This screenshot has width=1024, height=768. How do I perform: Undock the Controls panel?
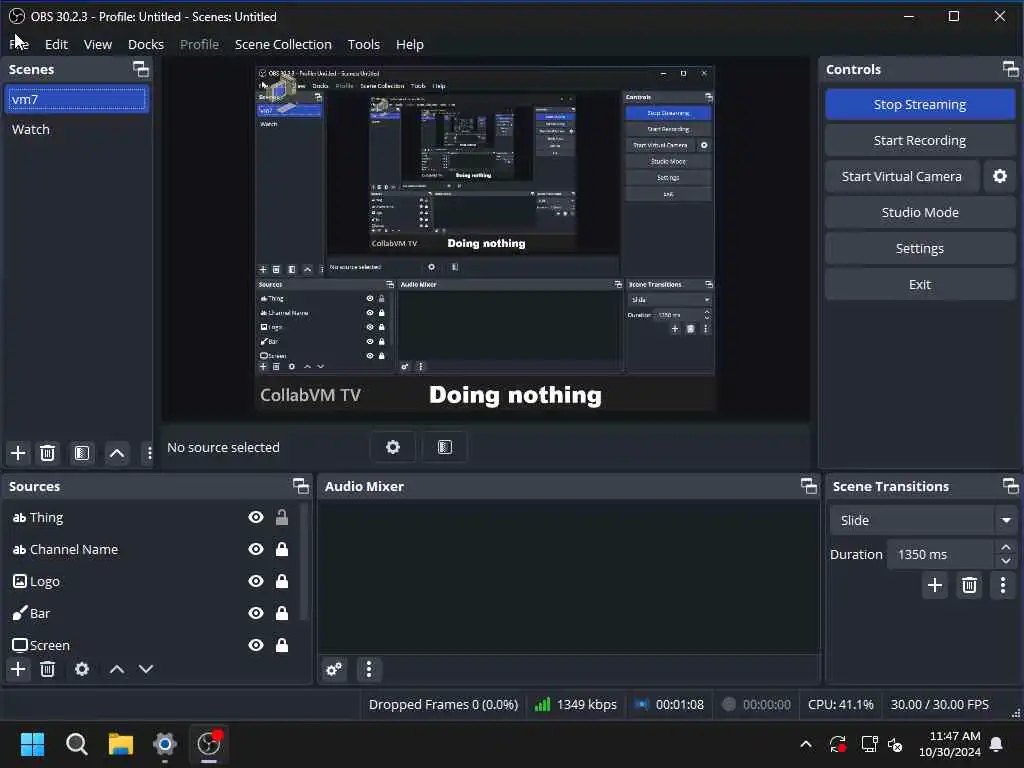tap(1010, 69)
